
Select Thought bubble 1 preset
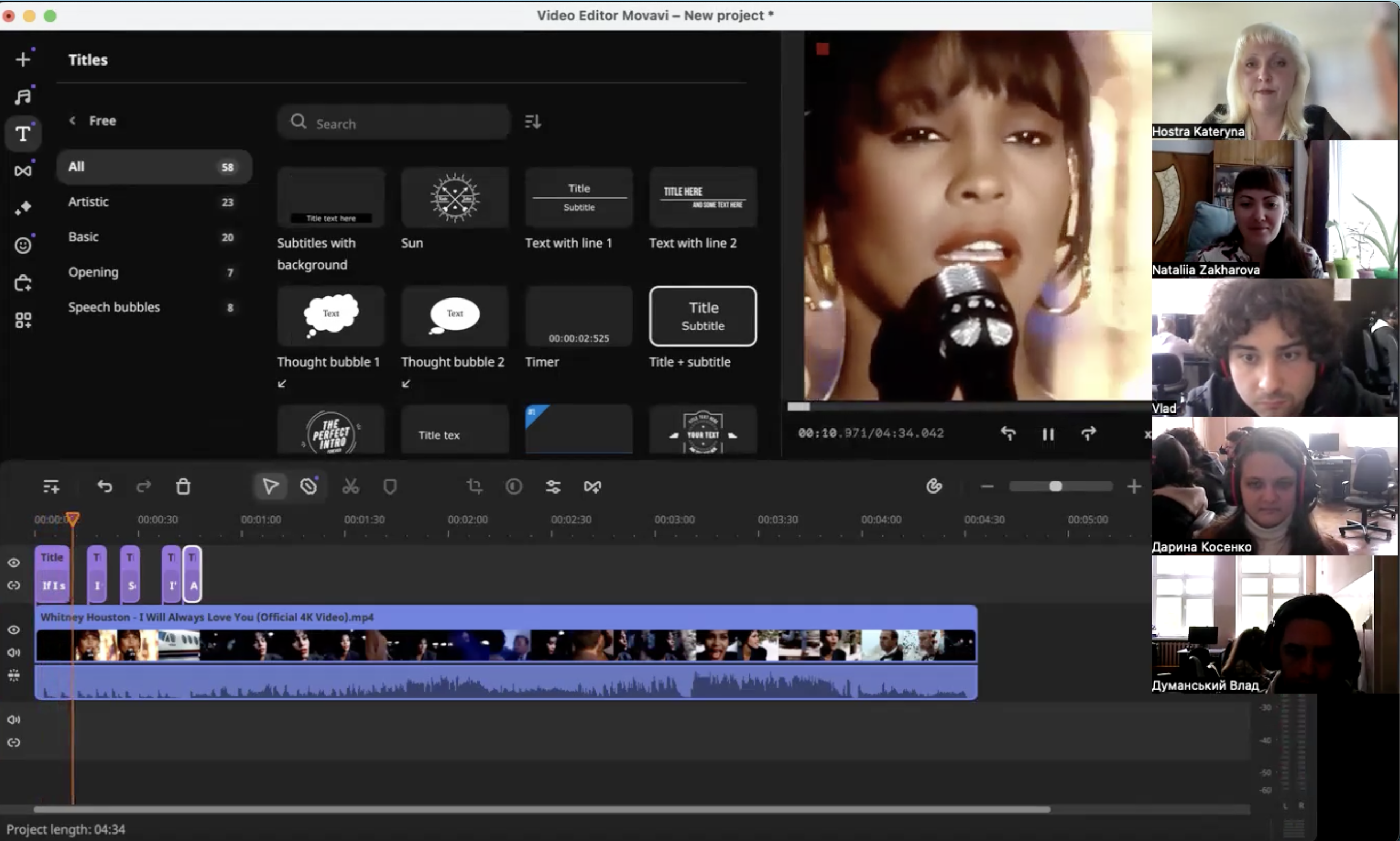click(331, 316)
